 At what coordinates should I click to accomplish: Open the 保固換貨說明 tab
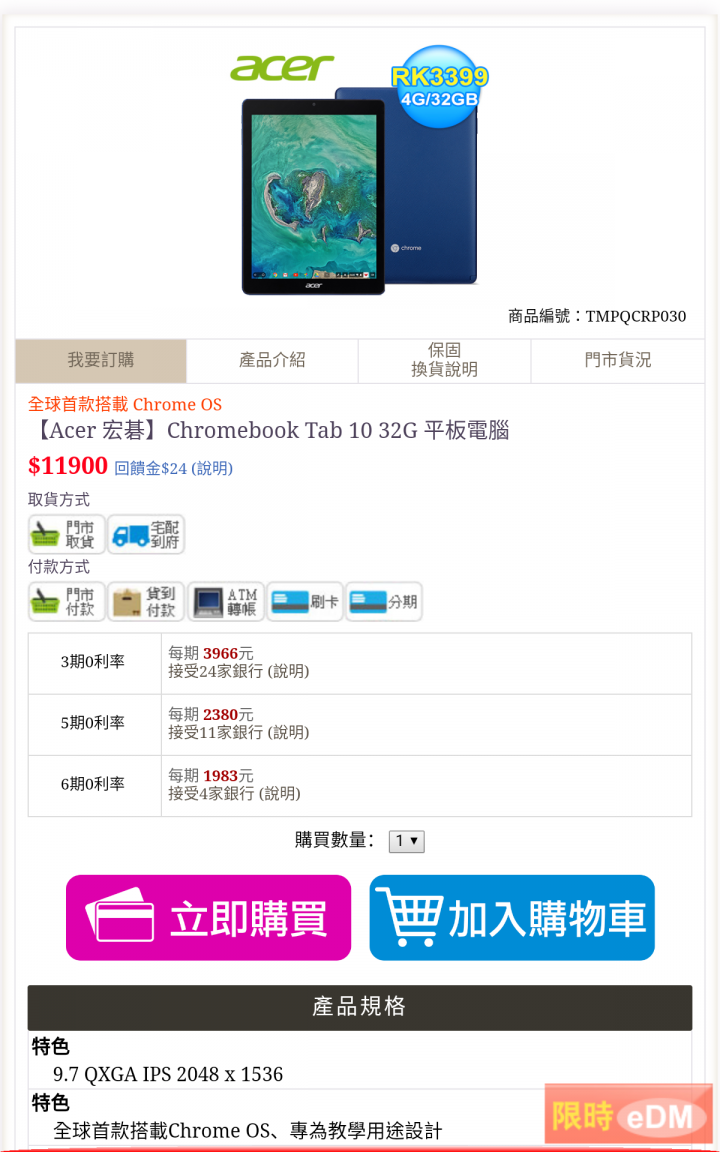(x=444, y=361)
